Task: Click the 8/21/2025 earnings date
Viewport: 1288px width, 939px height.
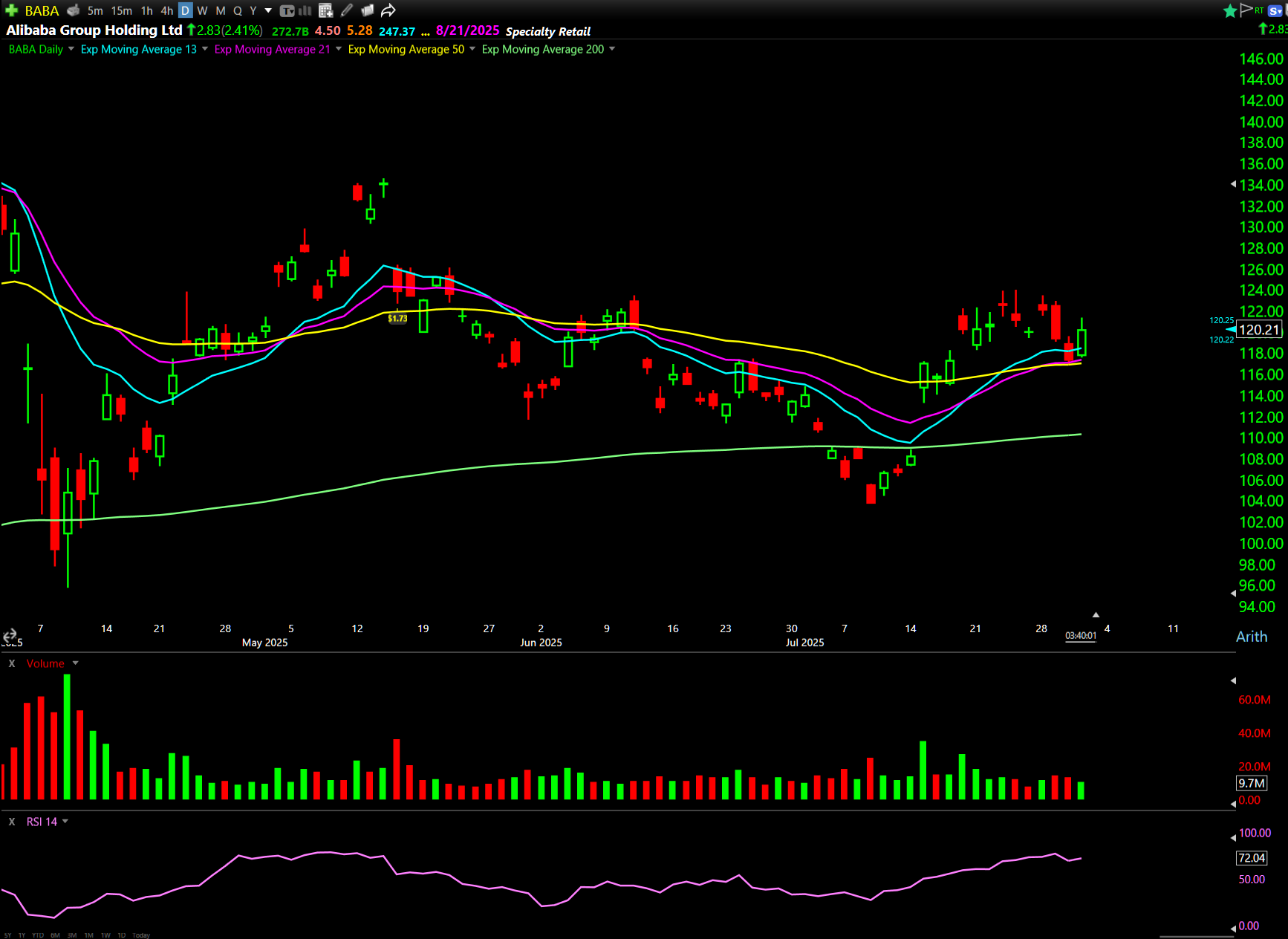Action: [x=468, y=30]
